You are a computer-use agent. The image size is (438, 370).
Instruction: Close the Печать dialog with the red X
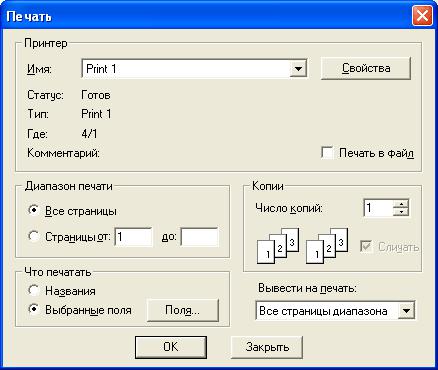pyautogui.click(x=422, y=15)
